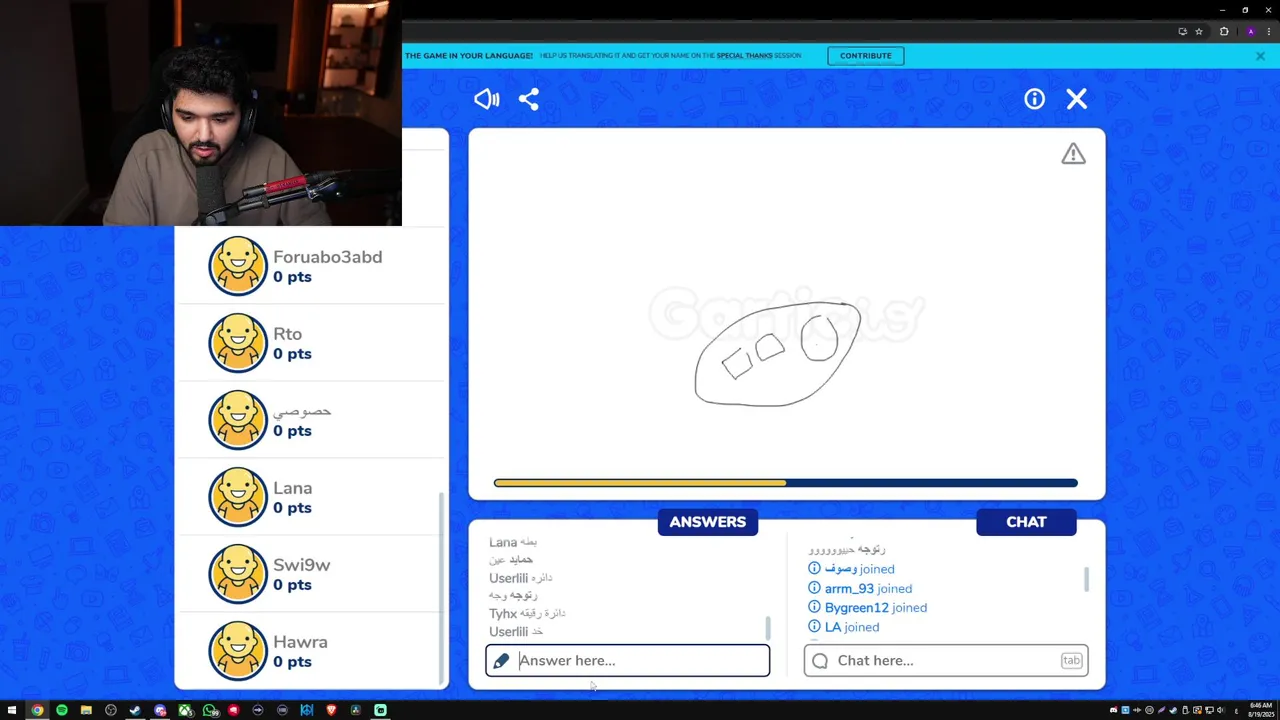Click the player name Rto
Viewport: 1280px width, 720px height.
point(287,334)
